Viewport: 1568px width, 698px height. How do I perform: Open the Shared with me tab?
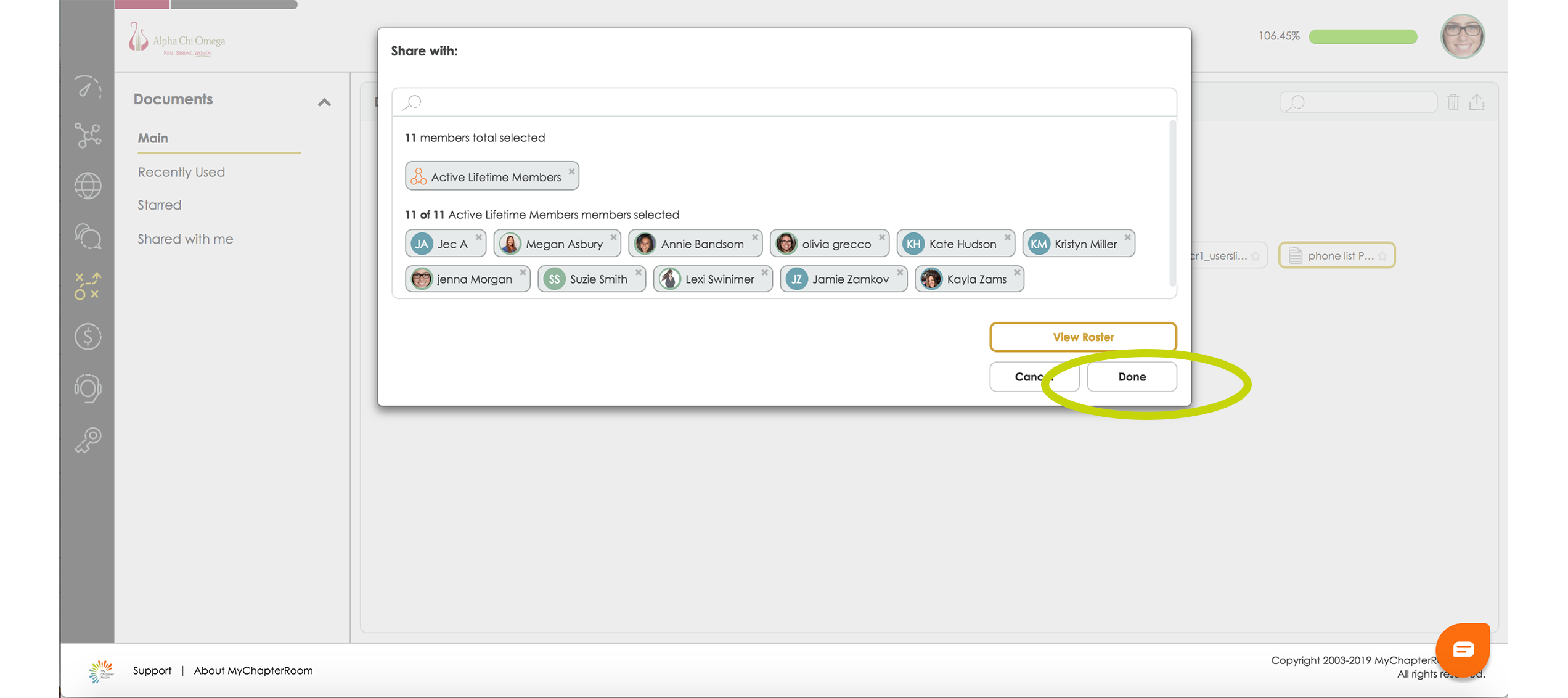(x=185, y=239)
